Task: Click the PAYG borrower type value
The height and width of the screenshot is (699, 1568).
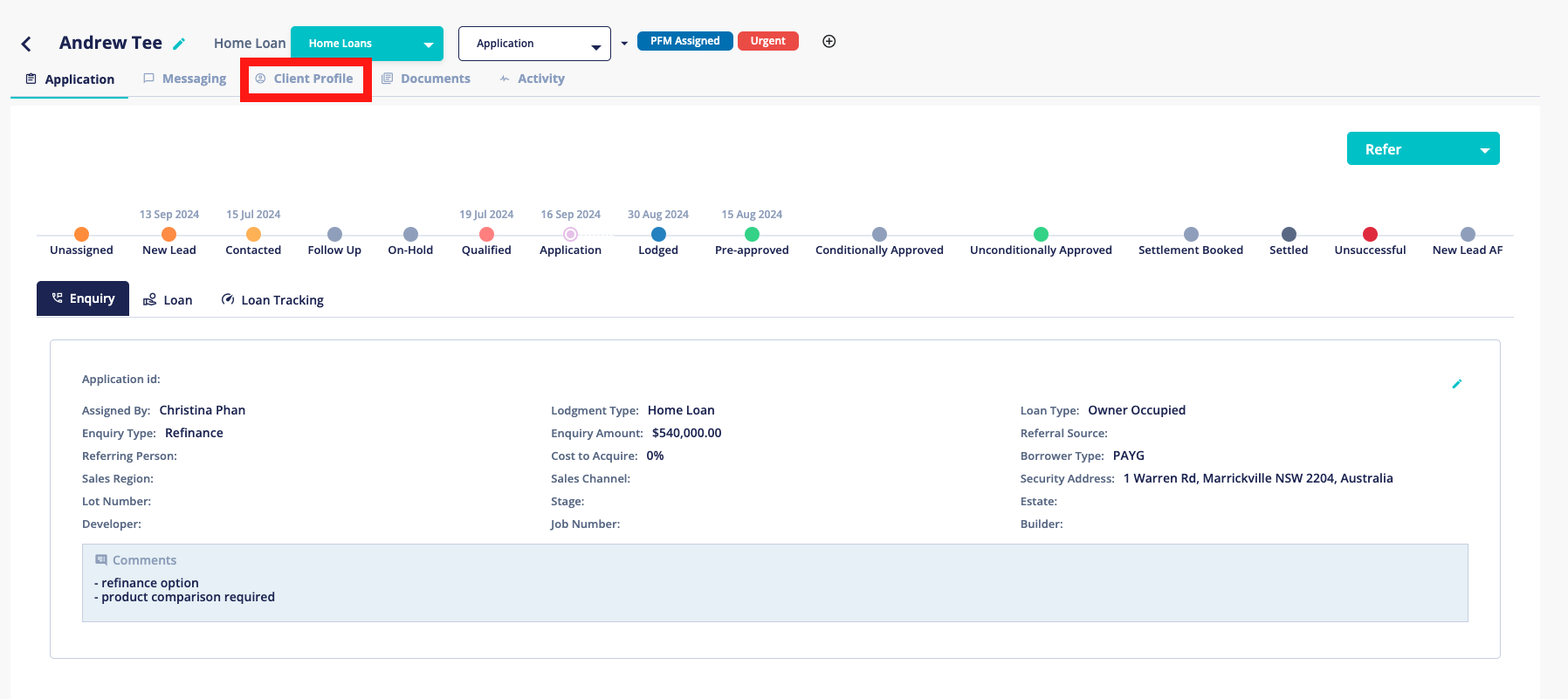Action: click(x=1129, y=456)
